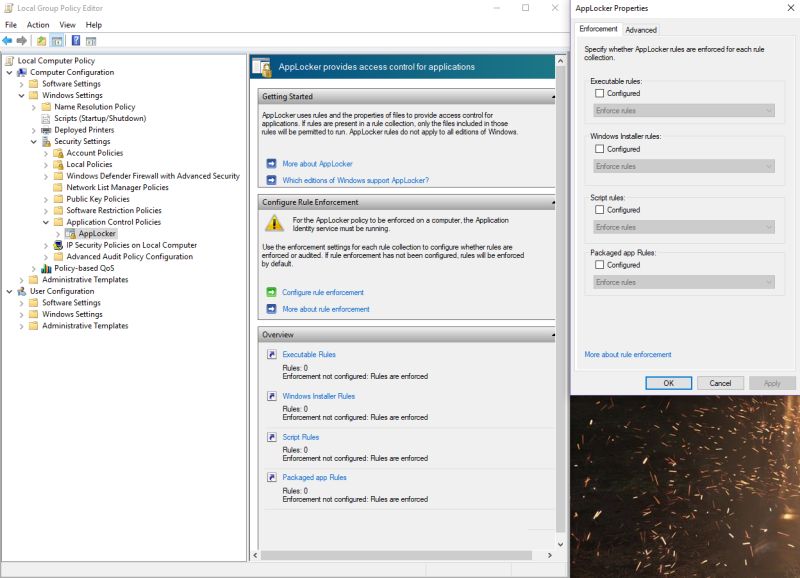The height and width of the screenshot is (578, 800).
Task: Switch to the Advanced tab
Action: (641, 29)
